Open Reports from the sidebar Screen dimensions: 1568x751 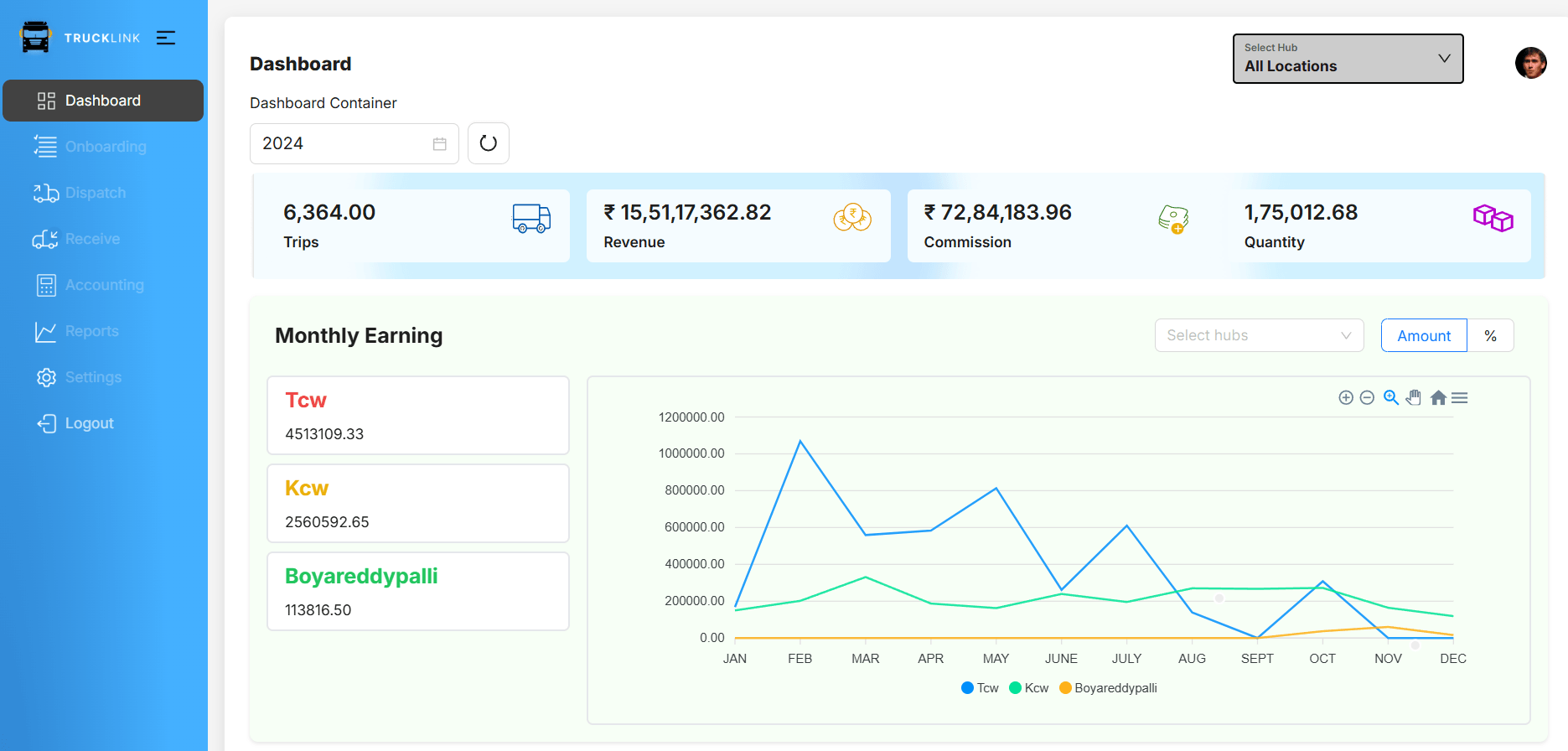point(92,331)
